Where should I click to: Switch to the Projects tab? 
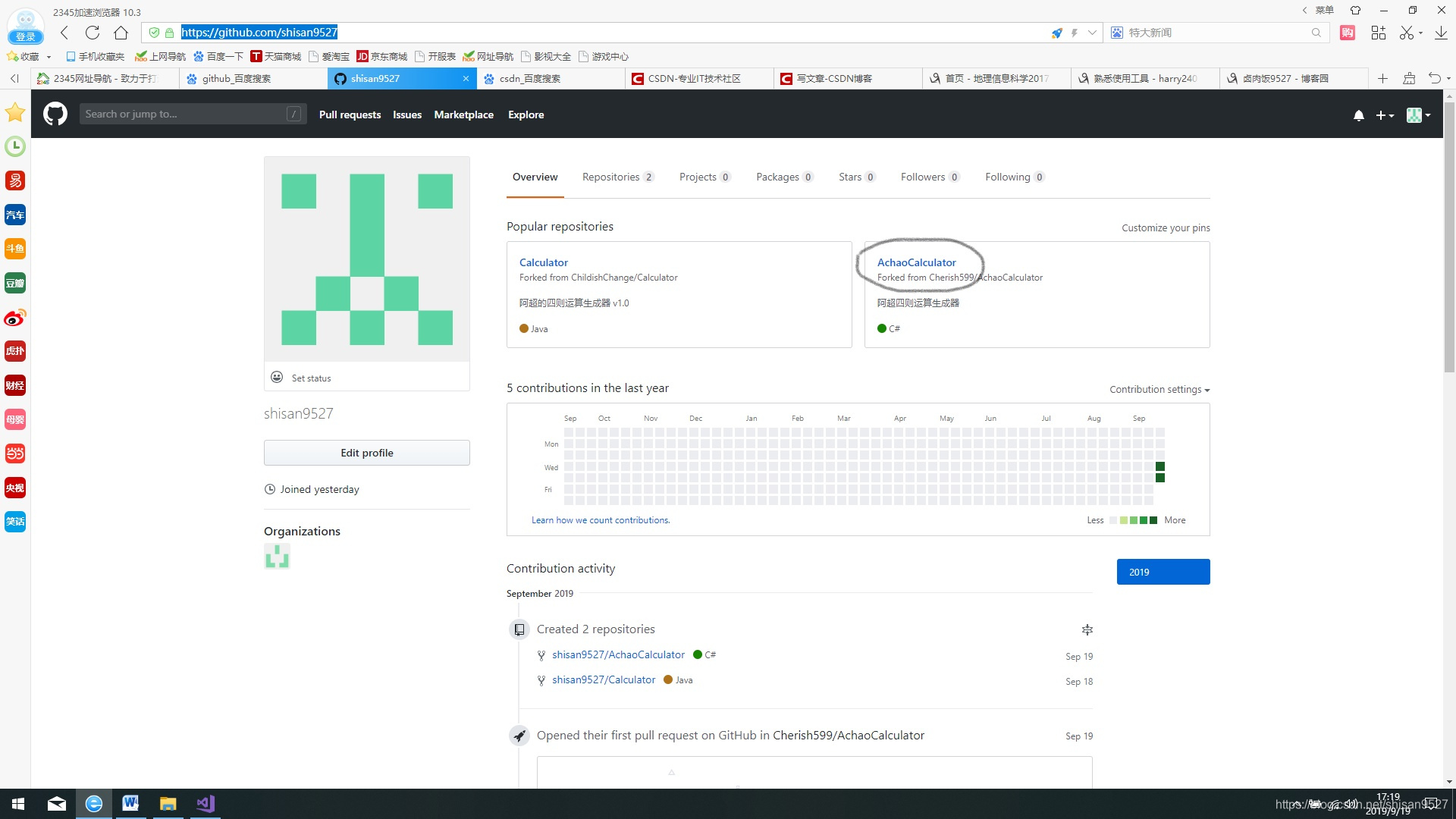[704, 177]
